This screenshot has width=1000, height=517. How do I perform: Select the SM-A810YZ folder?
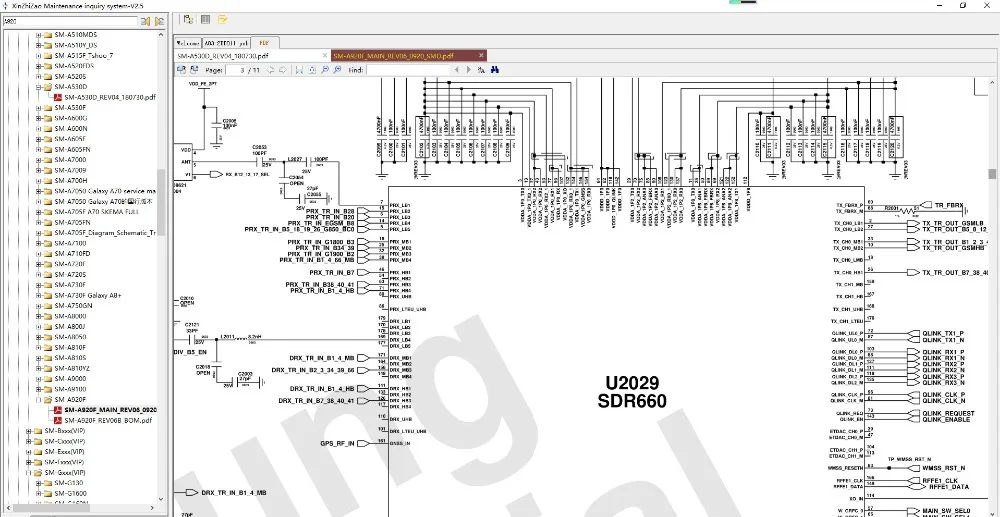[71, 368]
